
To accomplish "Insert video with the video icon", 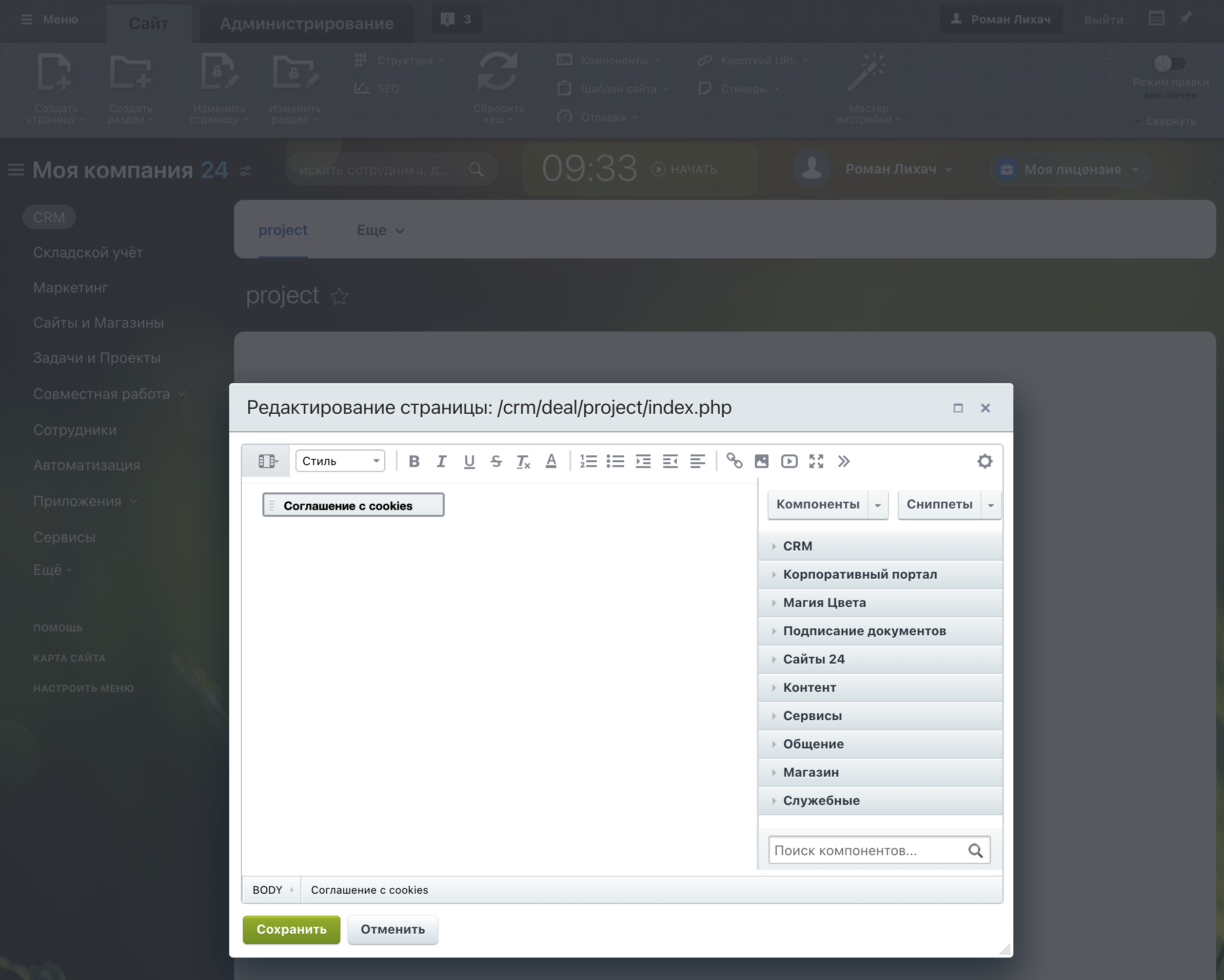I will [x=789, y=461].
